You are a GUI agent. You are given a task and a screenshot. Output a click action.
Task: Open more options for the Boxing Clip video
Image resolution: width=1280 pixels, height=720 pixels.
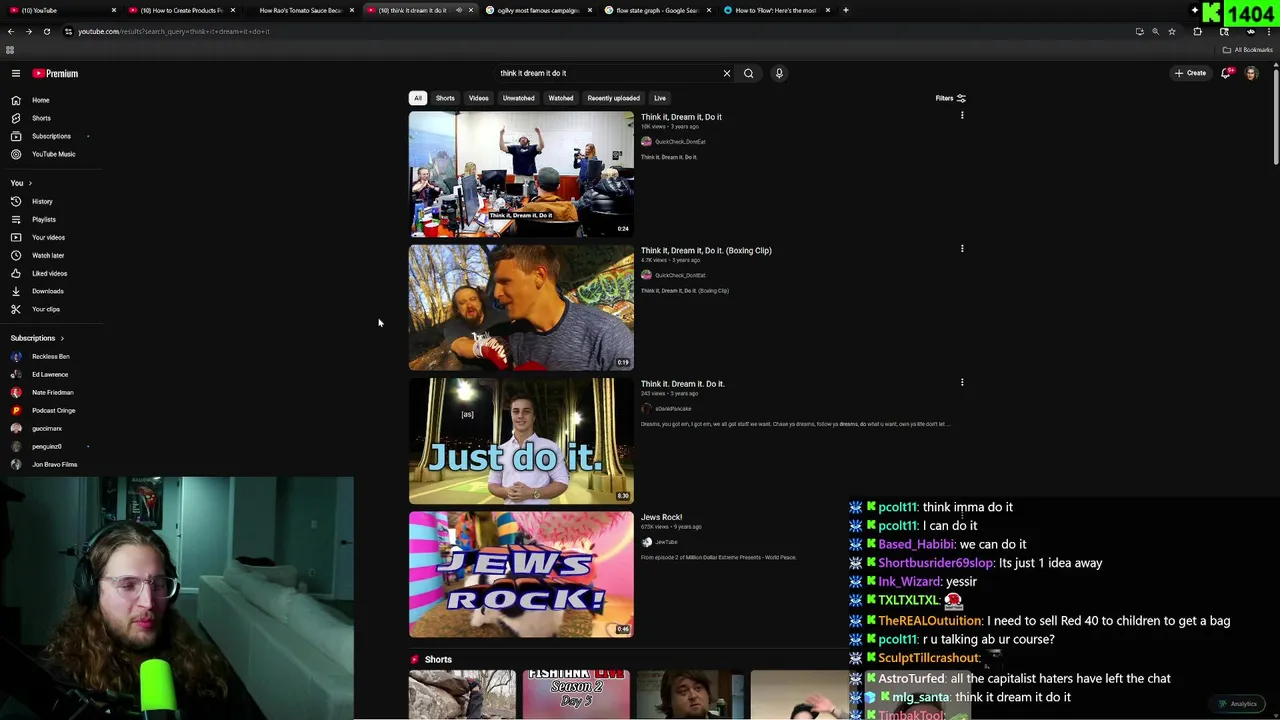(x=962, y=249)
